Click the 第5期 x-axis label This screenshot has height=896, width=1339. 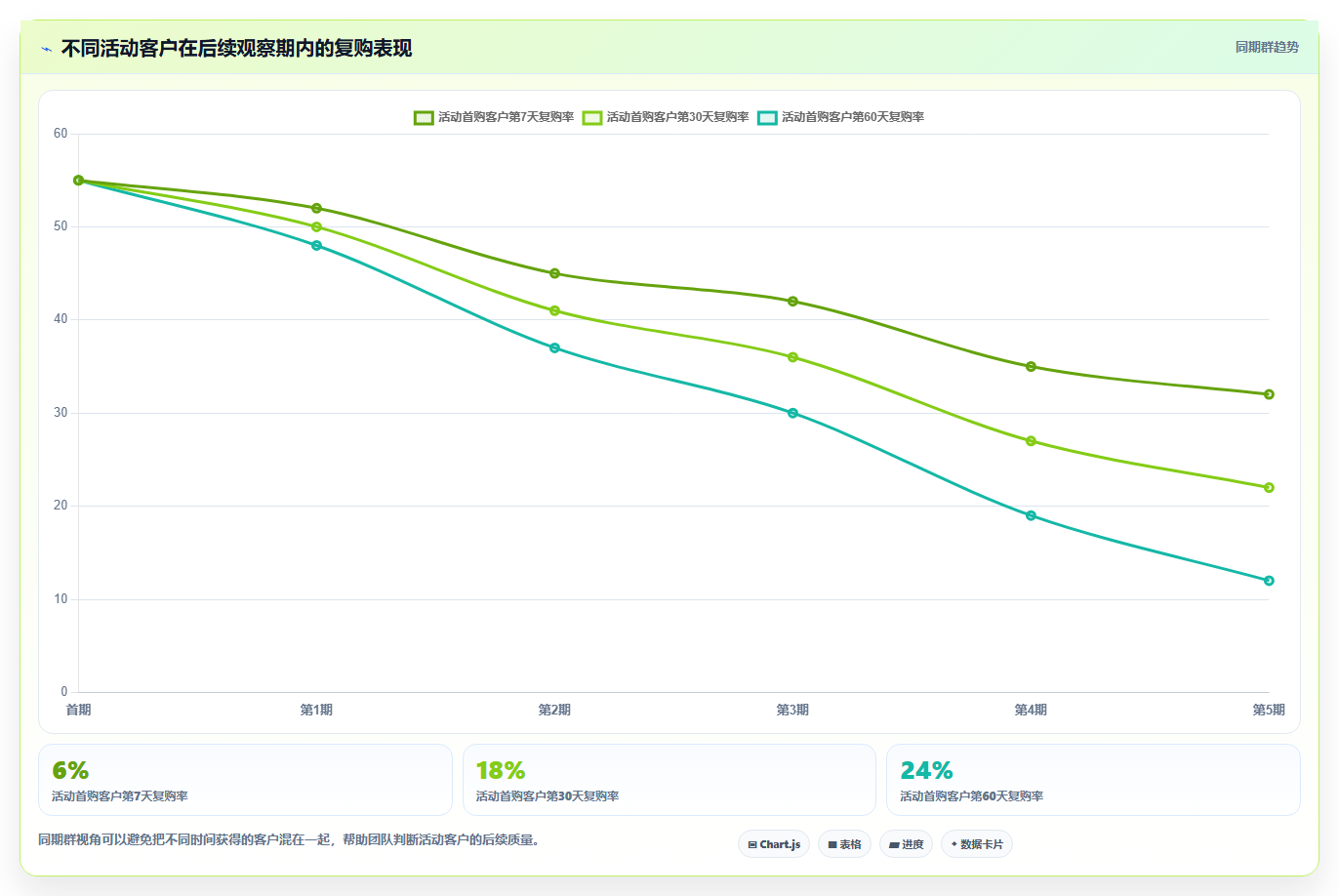pyautogui.click(x=1269, y=710)
